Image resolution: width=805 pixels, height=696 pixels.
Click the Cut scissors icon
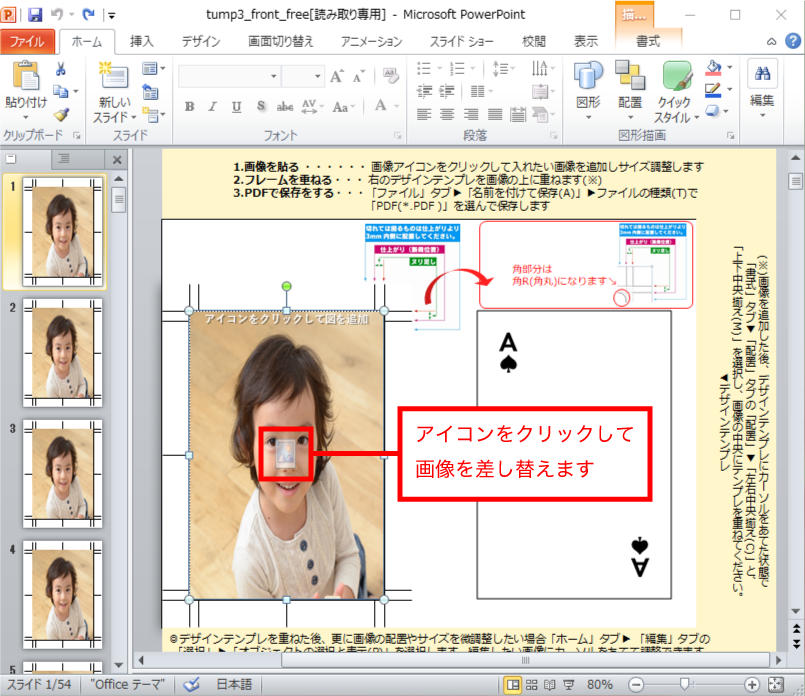coord(61,70)
